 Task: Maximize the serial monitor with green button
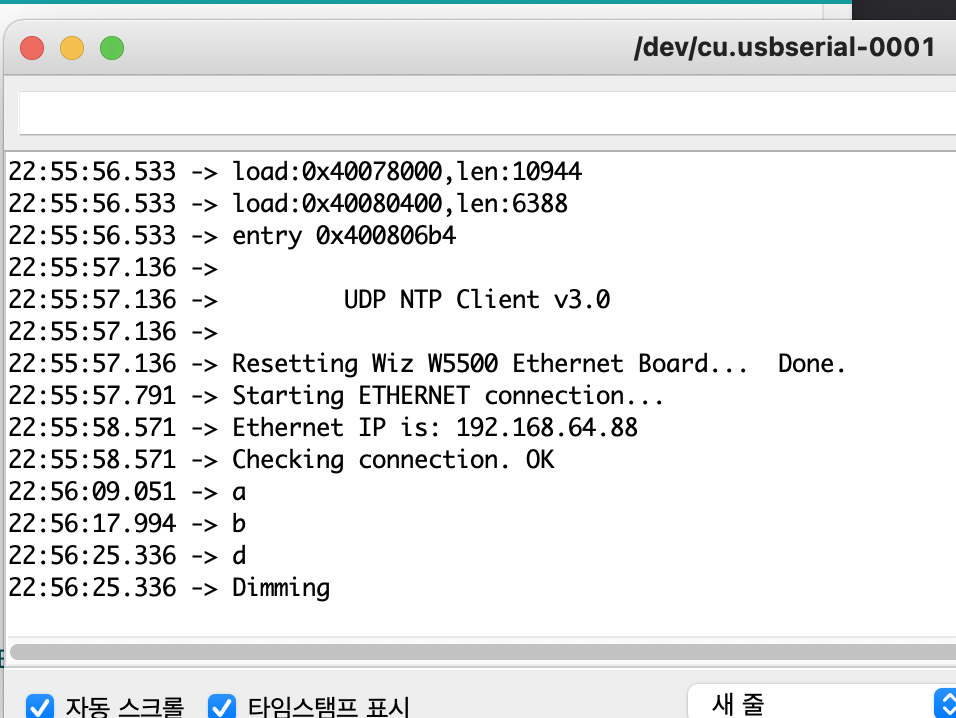112,48
